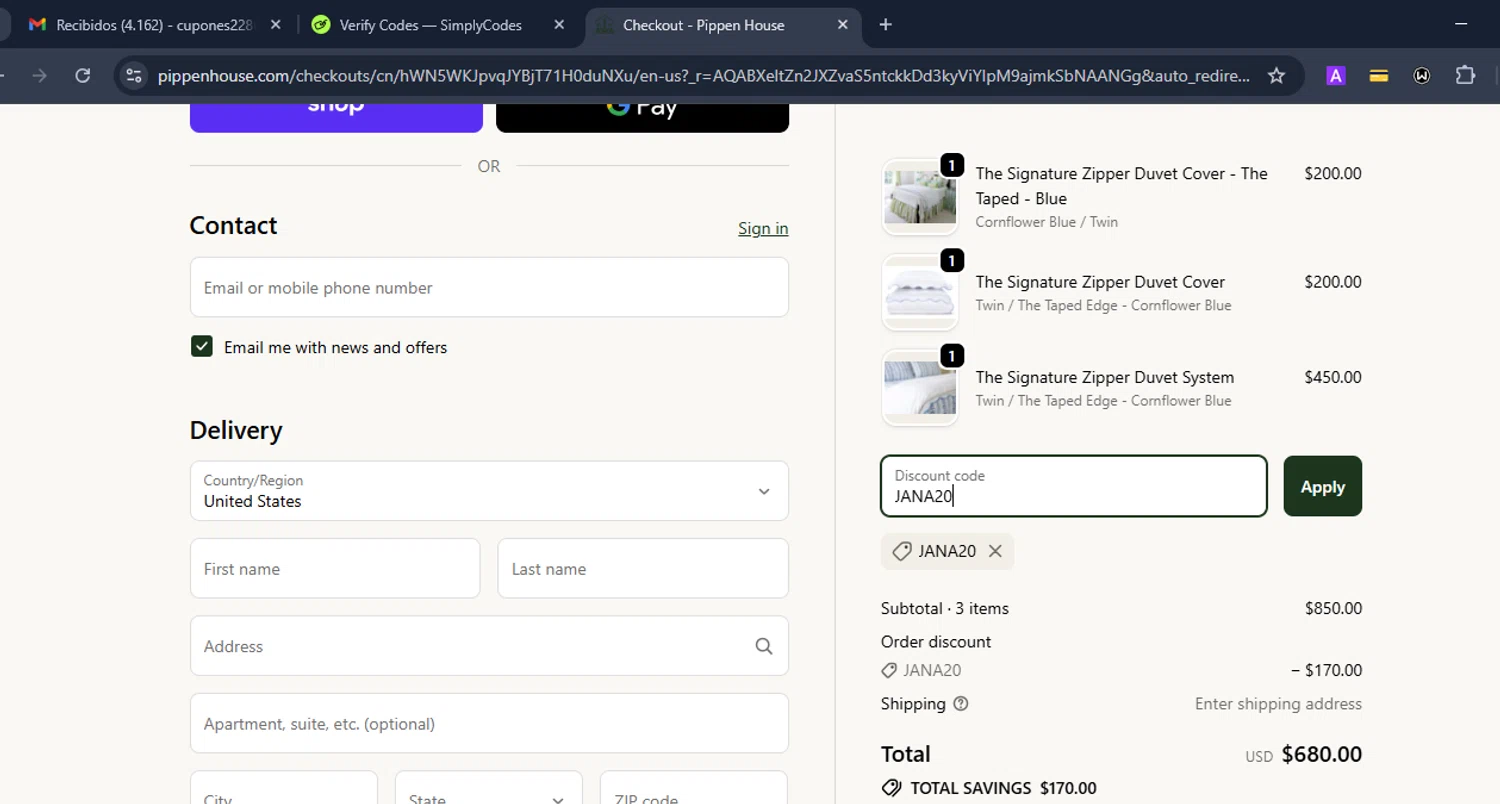Click the Subtotal · 3 items label

945,608
